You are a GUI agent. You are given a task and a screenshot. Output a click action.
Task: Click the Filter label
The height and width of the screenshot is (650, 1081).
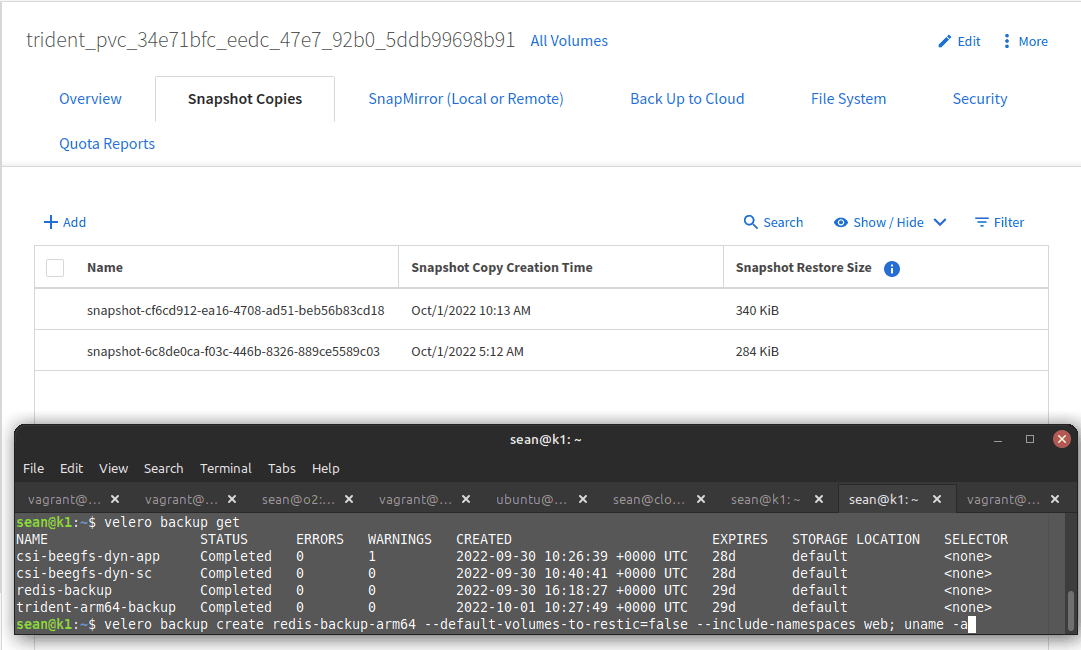[x=1009, y=222]
